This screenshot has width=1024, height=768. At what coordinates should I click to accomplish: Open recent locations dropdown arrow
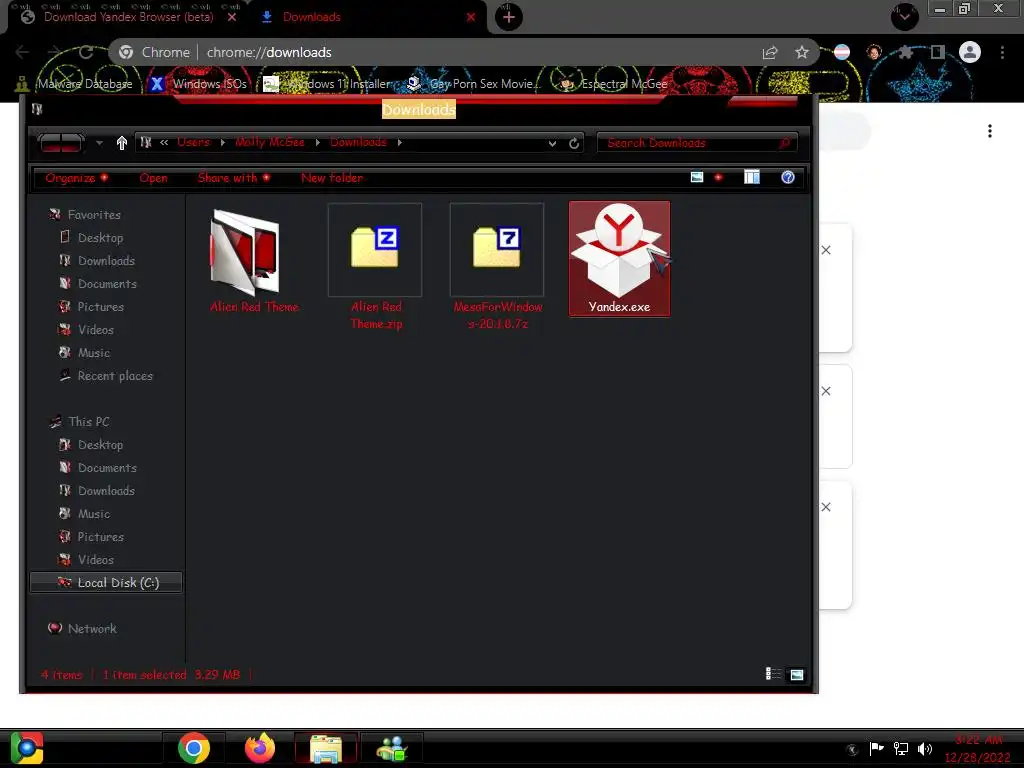[99, 143]
